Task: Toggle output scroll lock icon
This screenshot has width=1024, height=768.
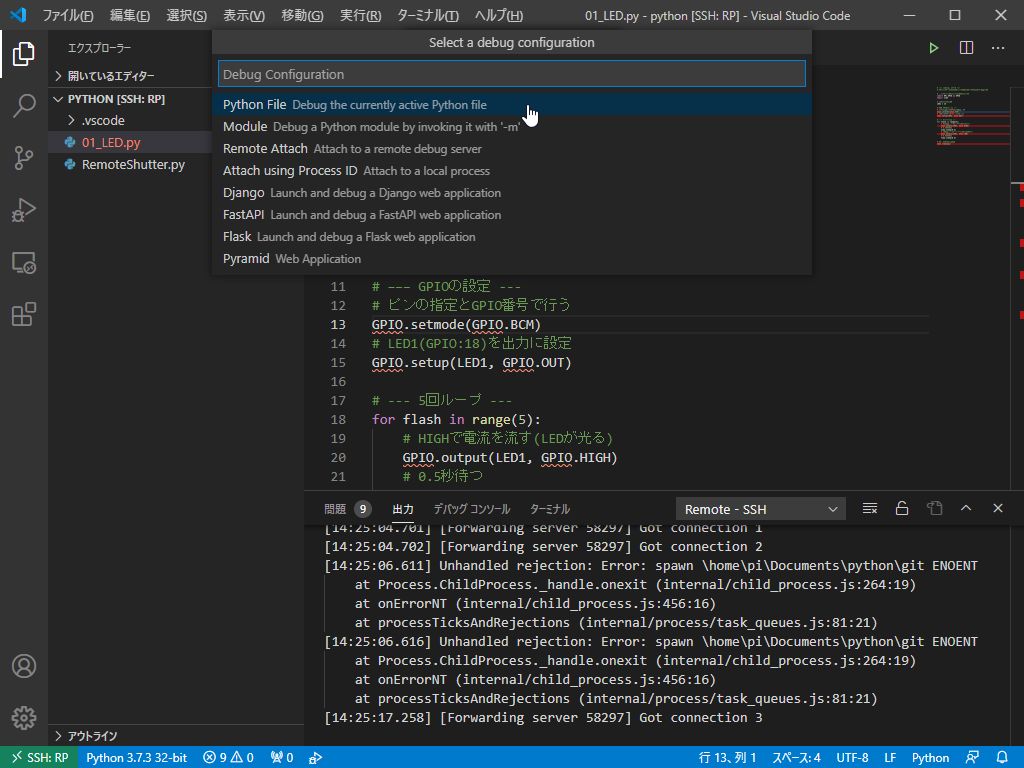Action: [902, 508]
